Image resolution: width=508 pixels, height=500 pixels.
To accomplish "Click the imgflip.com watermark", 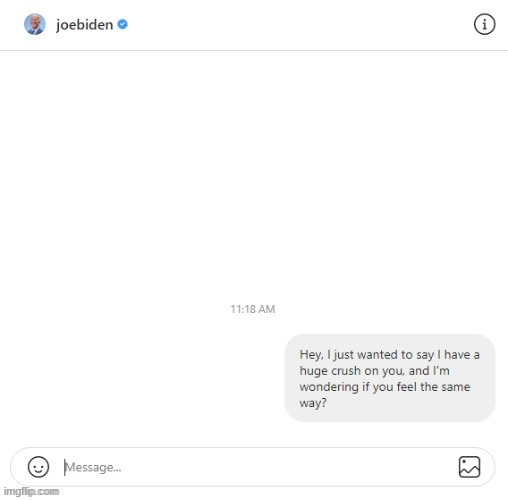I will 31,491.
